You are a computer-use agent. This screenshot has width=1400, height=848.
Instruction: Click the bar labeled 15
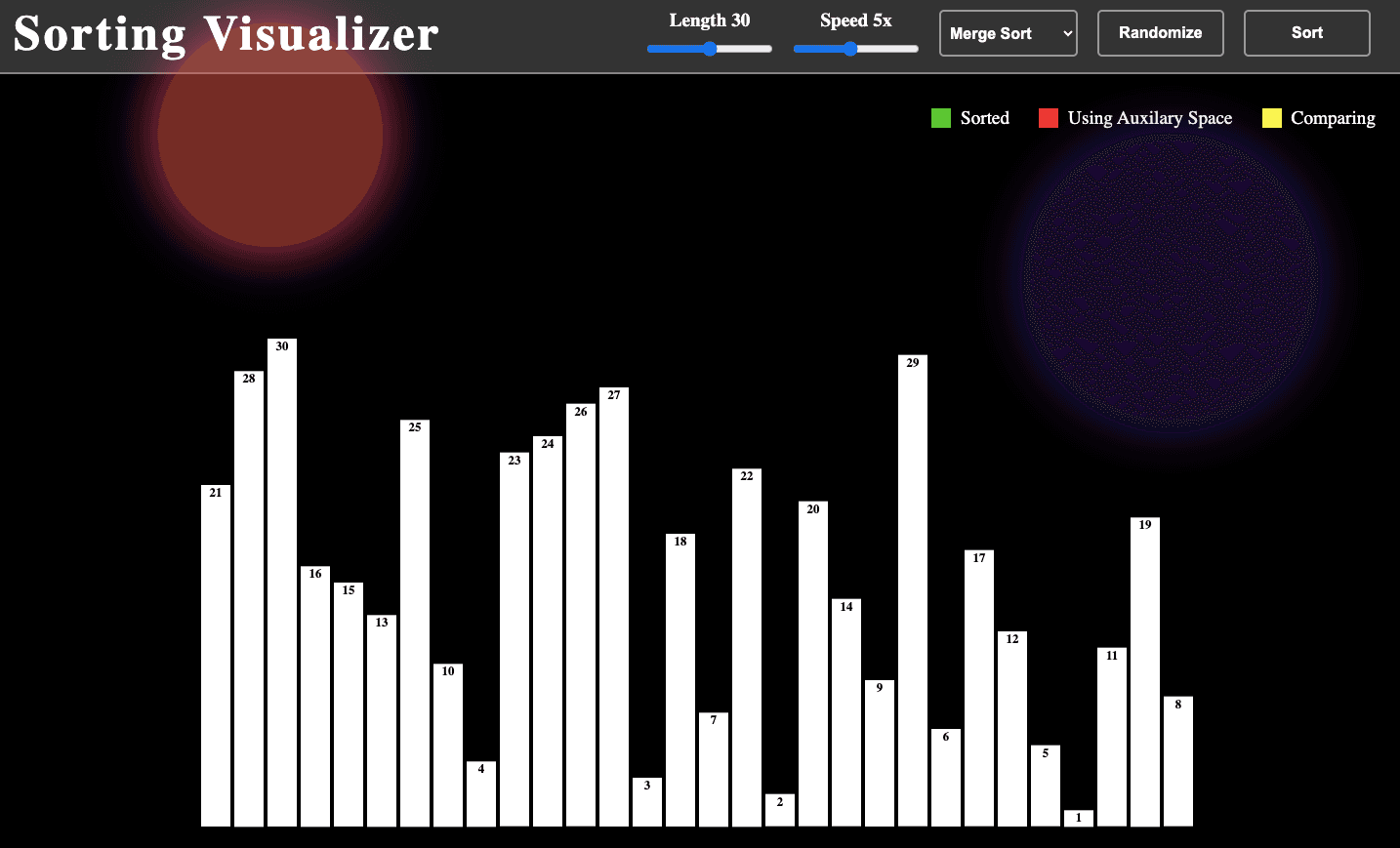349,705
